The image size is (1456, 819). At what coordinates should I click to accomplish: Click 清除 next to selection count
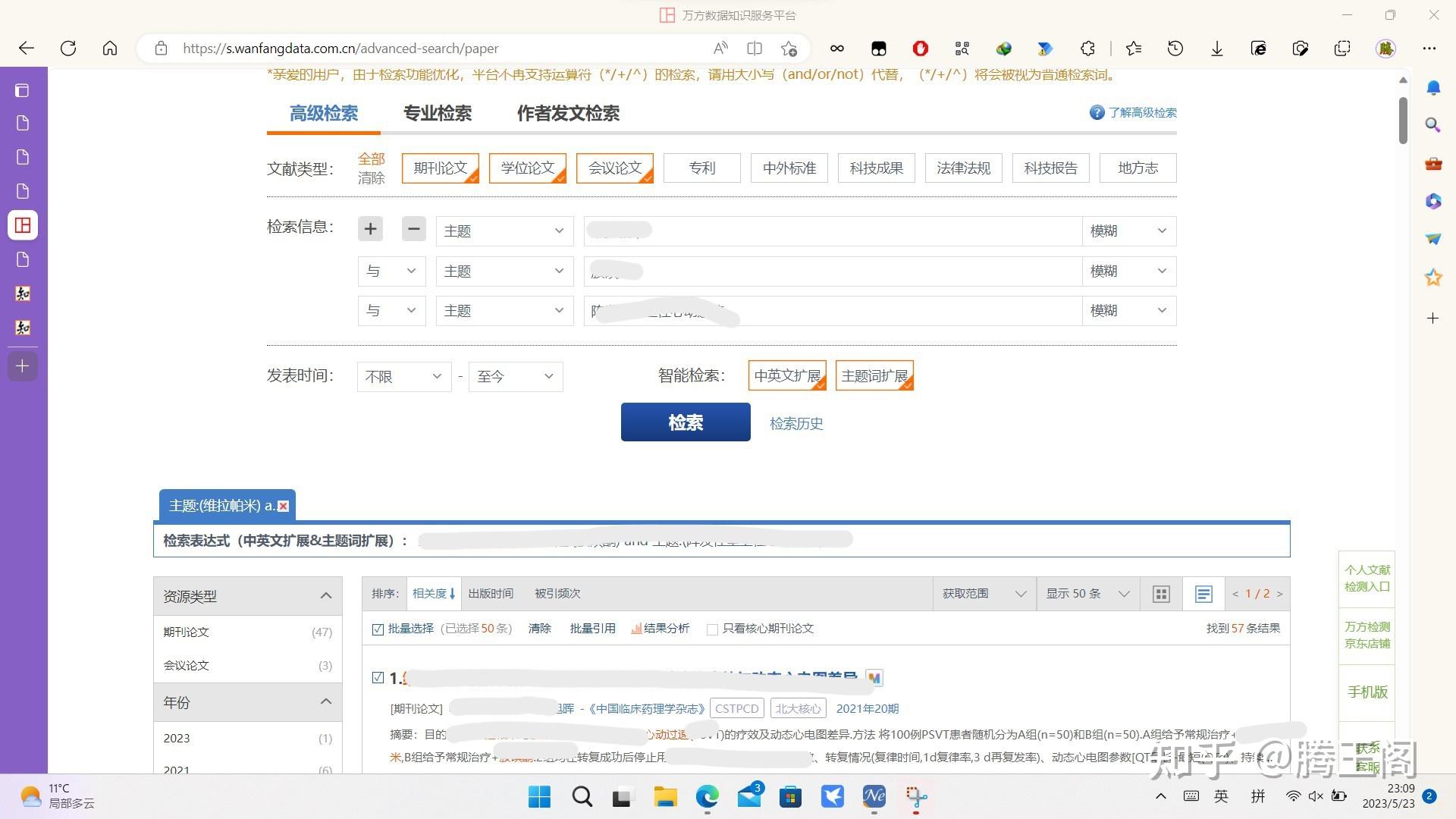click(x=539, y=629)
